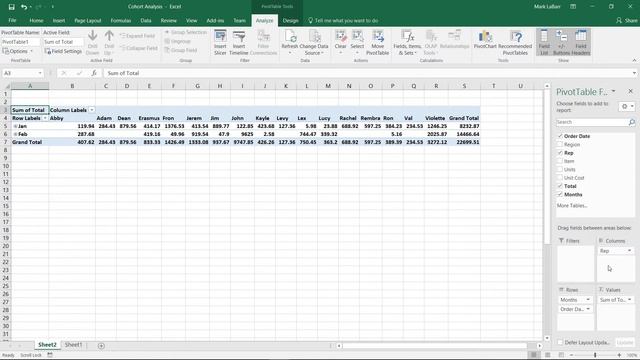Switch to the Insert tab
Viewport: 640px width, 360px height.
59,20
